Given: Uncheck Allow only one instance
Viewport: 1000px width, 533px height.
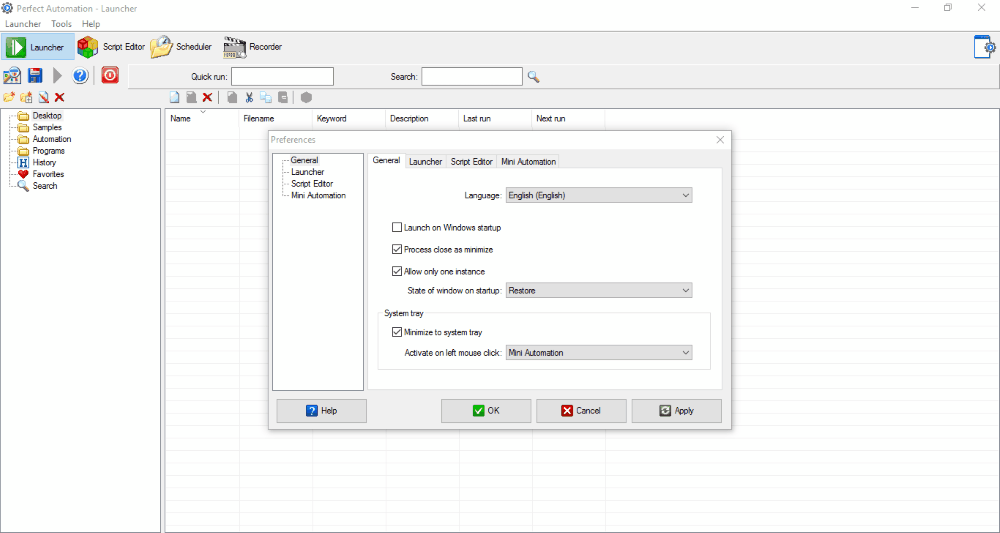Looking at the screenshot, I should (397, 271).
